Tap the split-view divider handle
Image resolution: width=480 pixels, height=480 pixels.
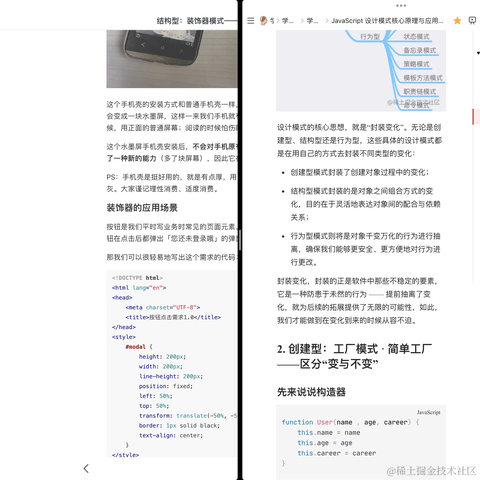point(240,240)
